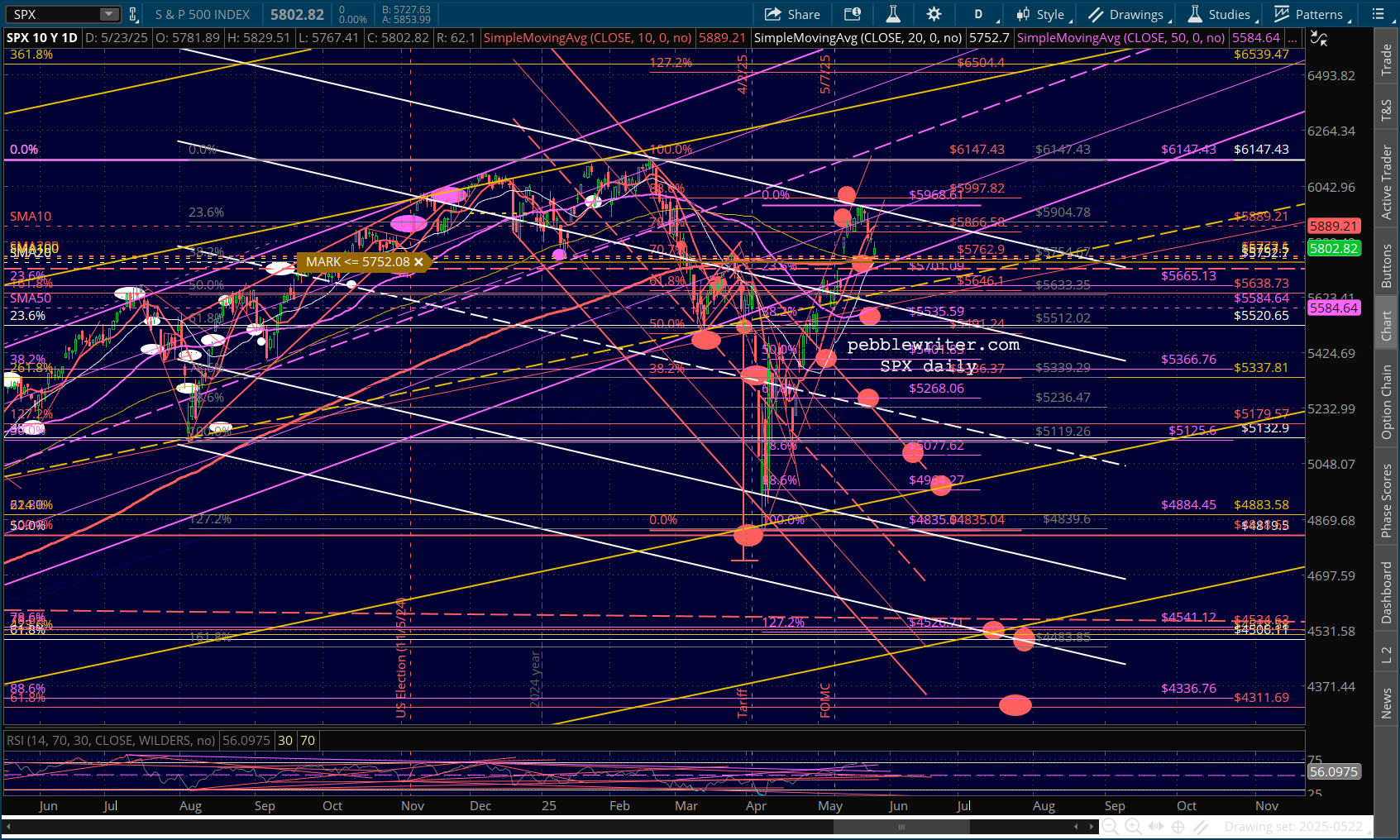
Task: Click the zoom in magnifier icon
Action: pos(1133,826)
